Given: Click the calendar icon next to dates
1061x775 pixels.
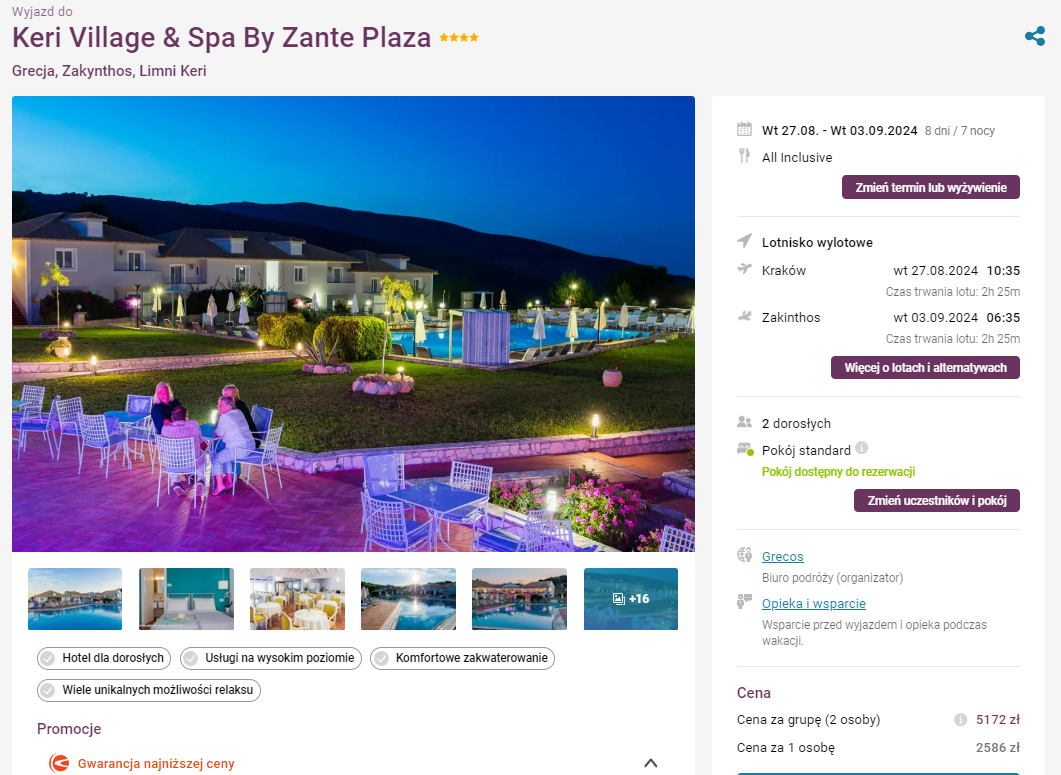Looking at the screenshot, I should coord(744,129).
